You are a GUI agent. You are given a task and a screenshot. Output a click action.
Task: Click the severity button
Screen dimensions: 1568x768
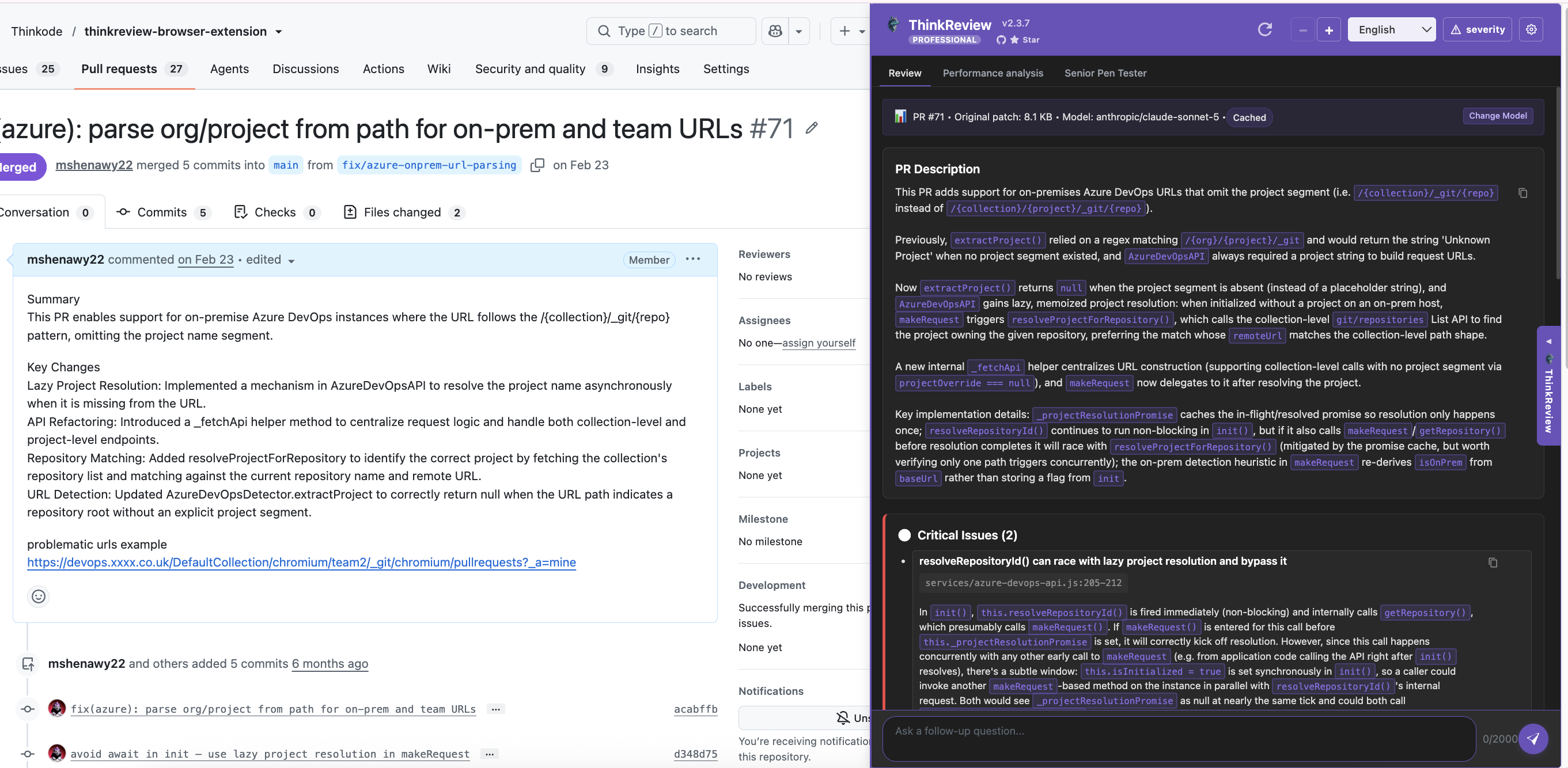pos(1478,30)
